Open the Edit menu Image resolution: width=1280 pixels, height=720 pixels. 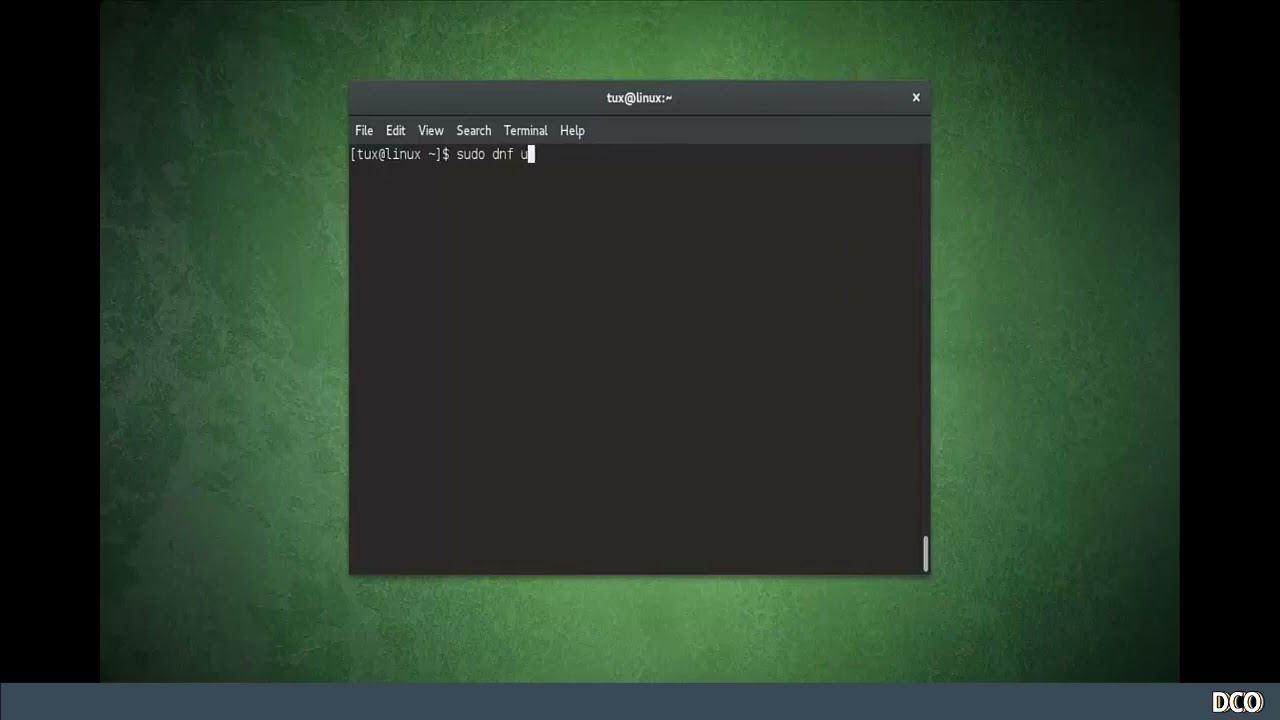(396, 131)
